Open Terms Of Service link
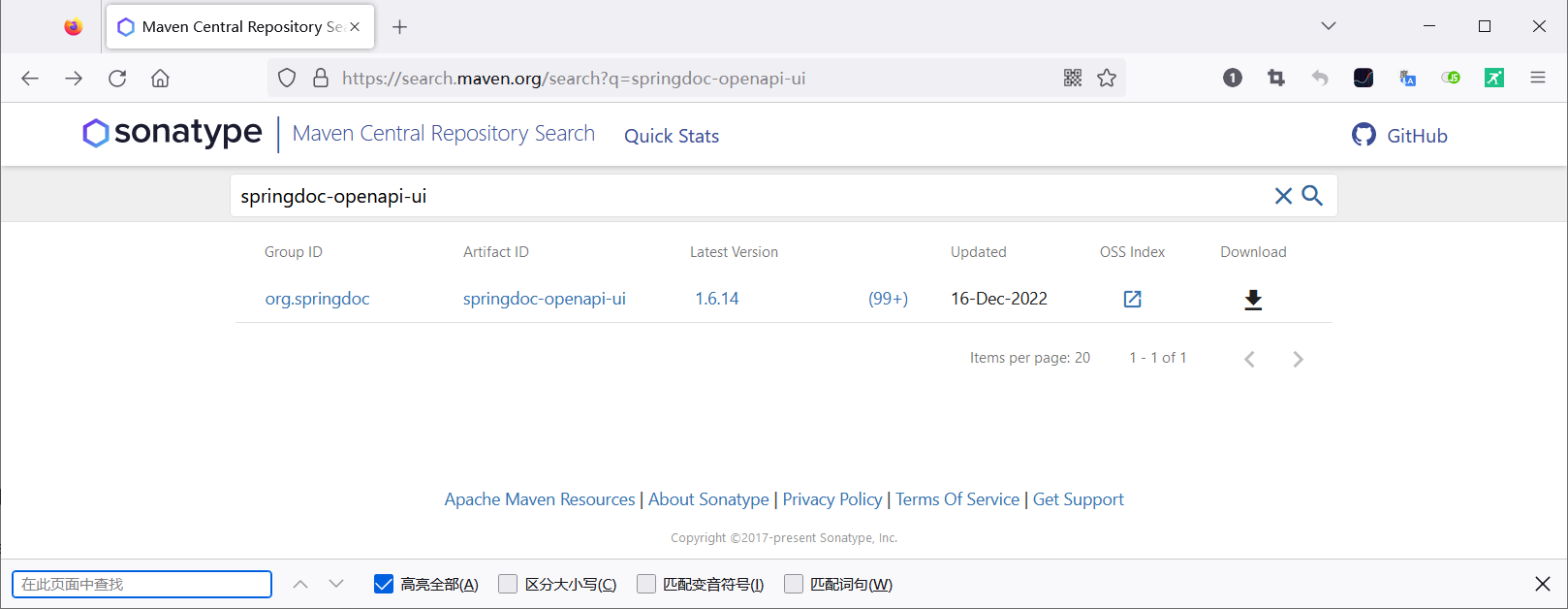Screen dimensions: 1568x609 click(957, 499)
